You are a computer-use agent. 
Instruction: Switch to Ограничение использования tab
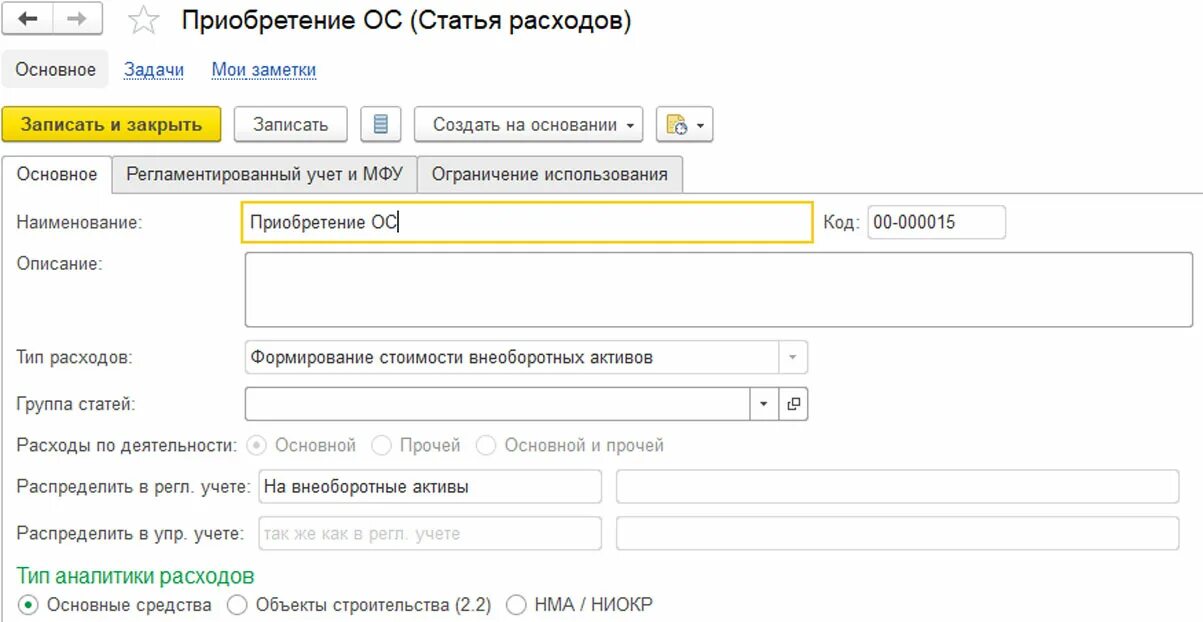point(549,174)
